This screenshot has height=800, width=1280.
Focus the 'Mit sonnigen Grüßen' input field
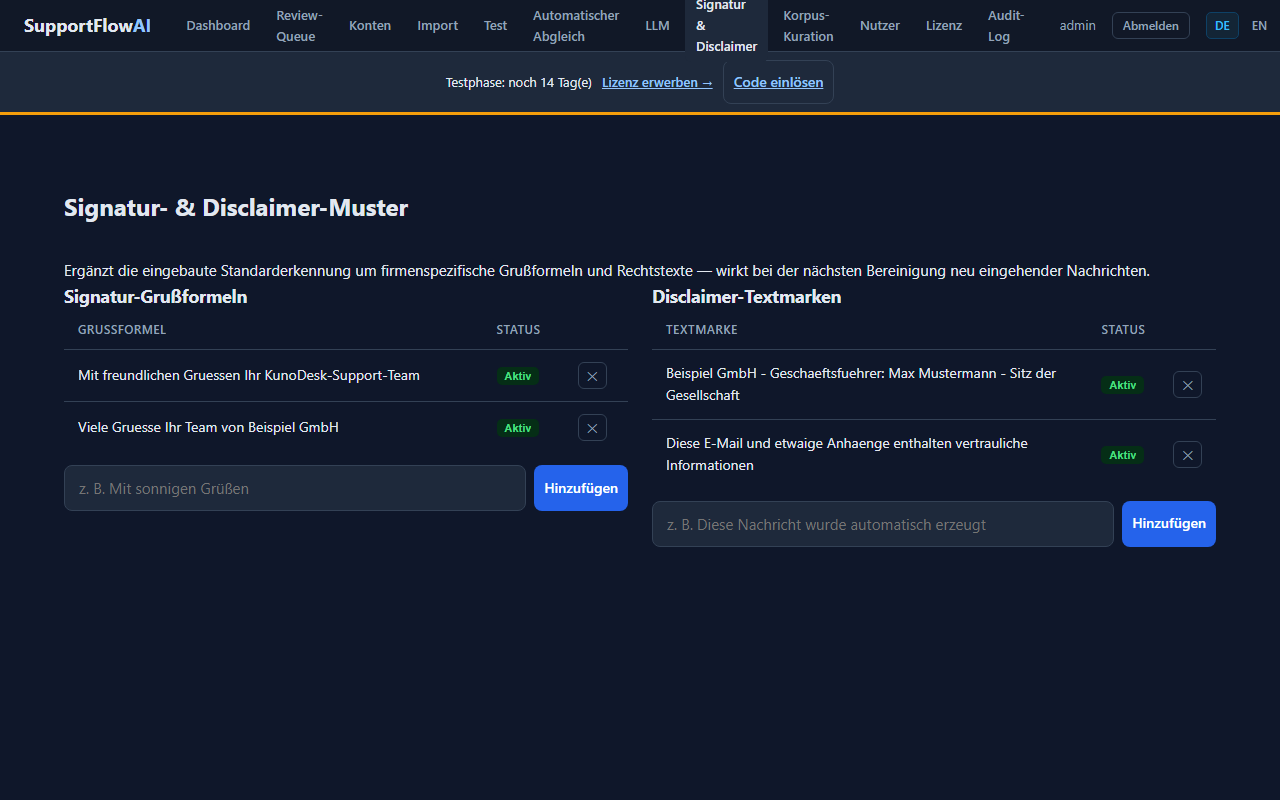tap(295, 488)
